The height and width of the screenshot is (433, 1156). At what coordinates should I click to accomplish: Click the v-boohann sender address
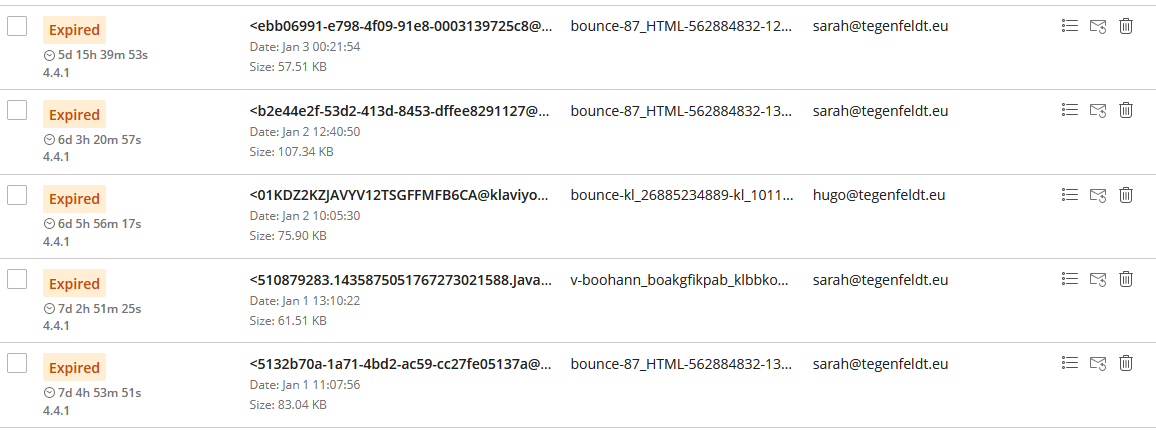pos(680,280)
